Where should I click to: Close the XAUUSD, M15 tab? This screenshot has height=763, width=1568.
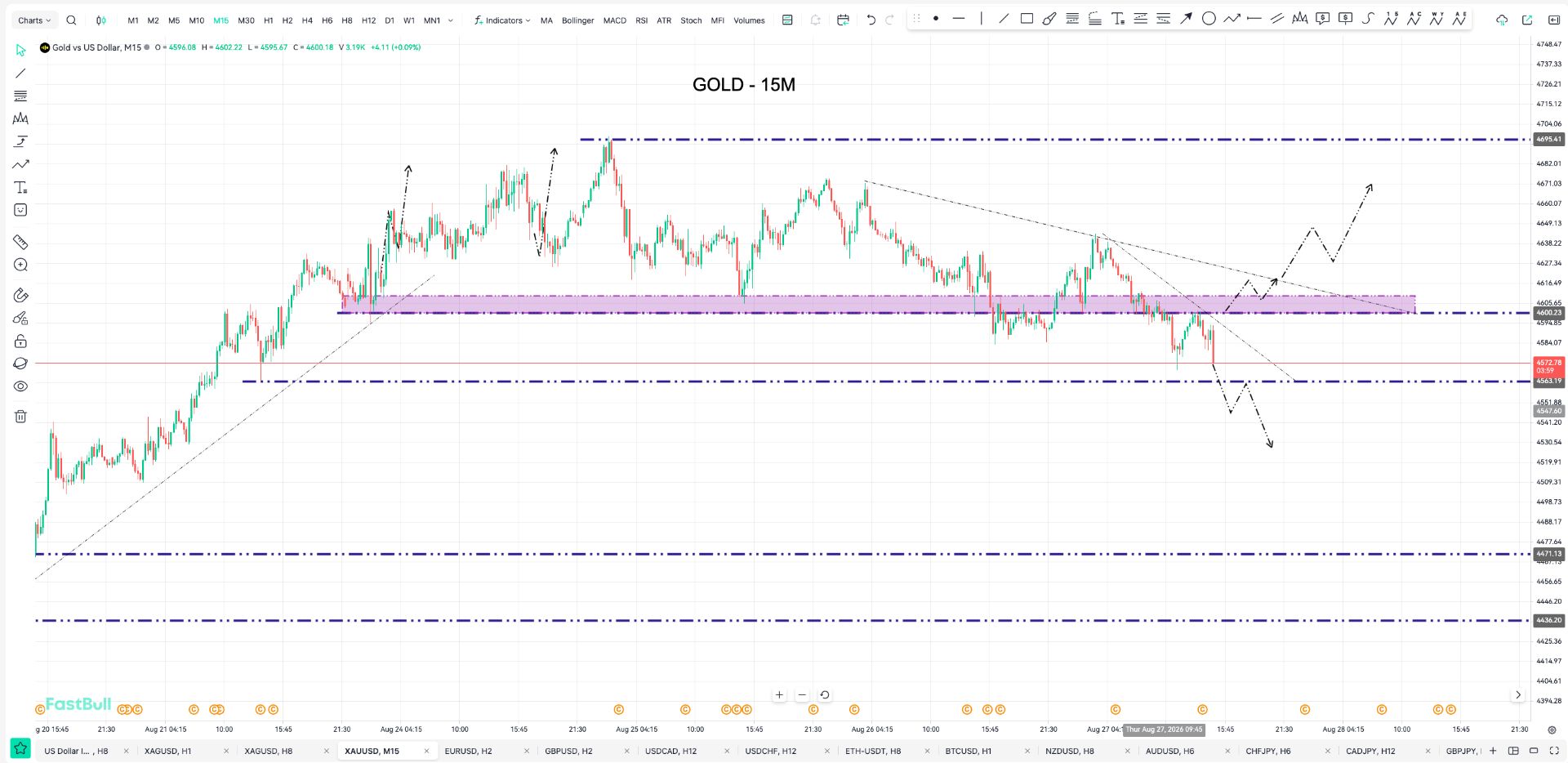coord(426,751)
